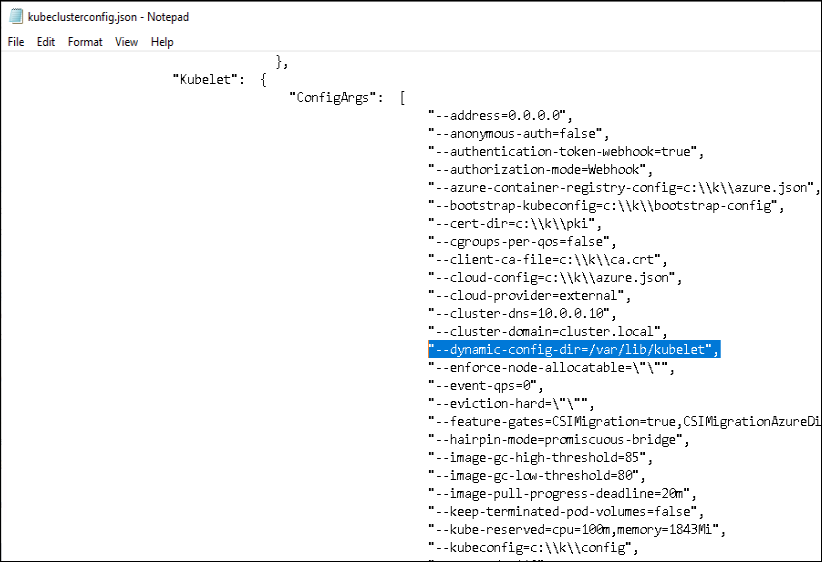The image size is (822, 562).
Task: Click the --cert-dir=c:\\k\\pki line
Action: click(515, 224)
